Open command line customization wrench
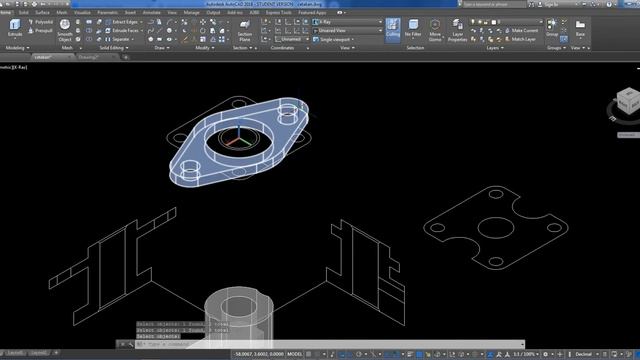 pos(131,344)
